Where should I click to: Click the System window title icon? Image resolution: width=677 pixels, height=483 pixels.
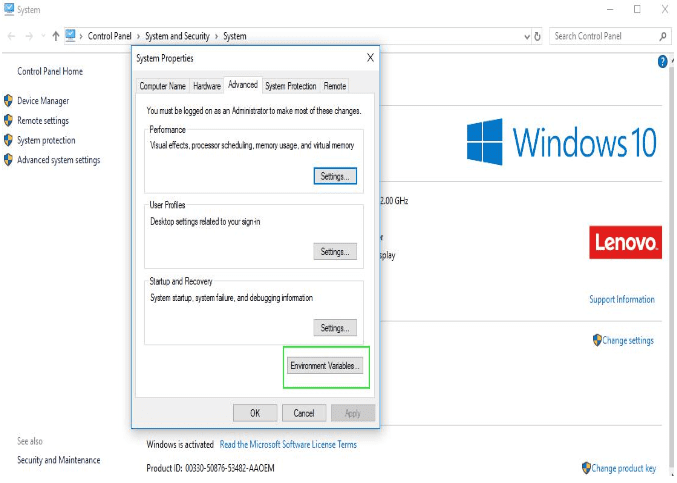[x=9, y=9]
